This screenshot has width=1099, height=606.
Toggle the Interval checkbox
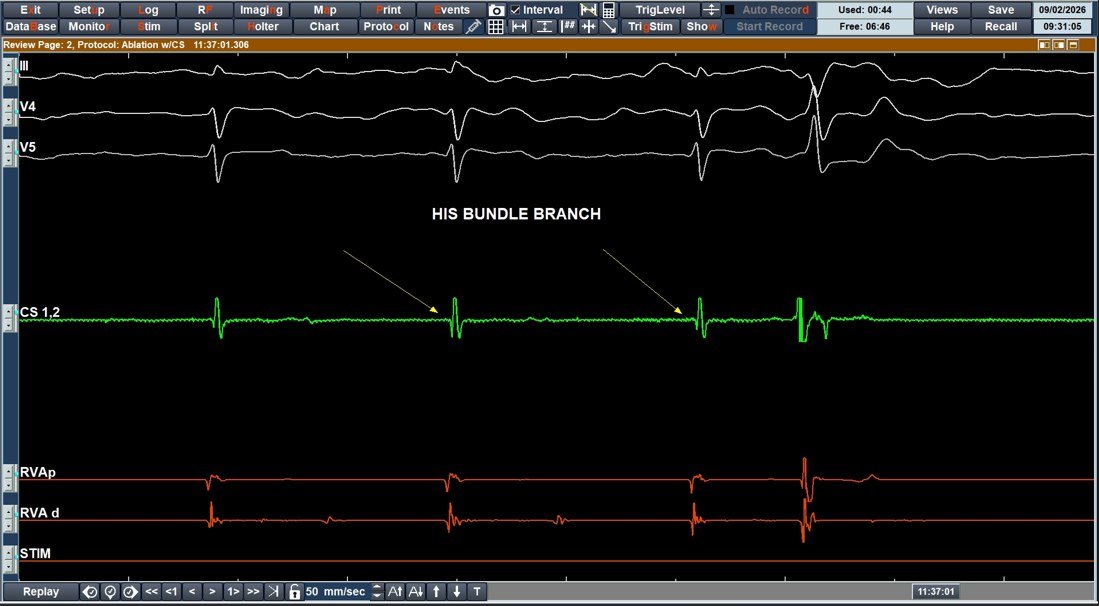[515, 11]
